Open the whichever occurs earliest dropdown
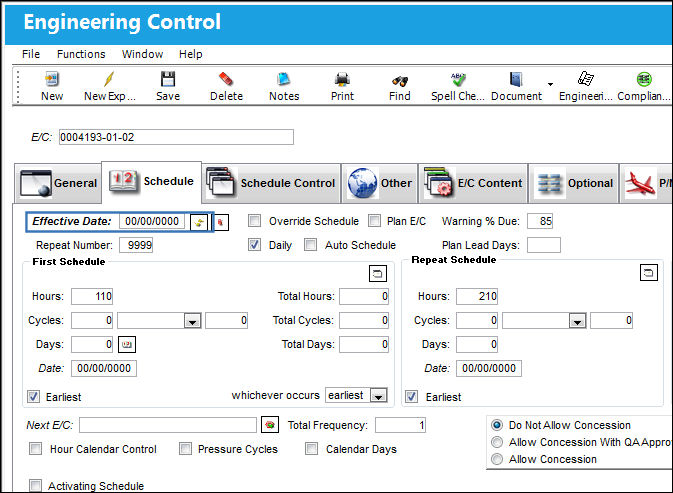Screen dimensions: 673x493 [x=379, y=395]
